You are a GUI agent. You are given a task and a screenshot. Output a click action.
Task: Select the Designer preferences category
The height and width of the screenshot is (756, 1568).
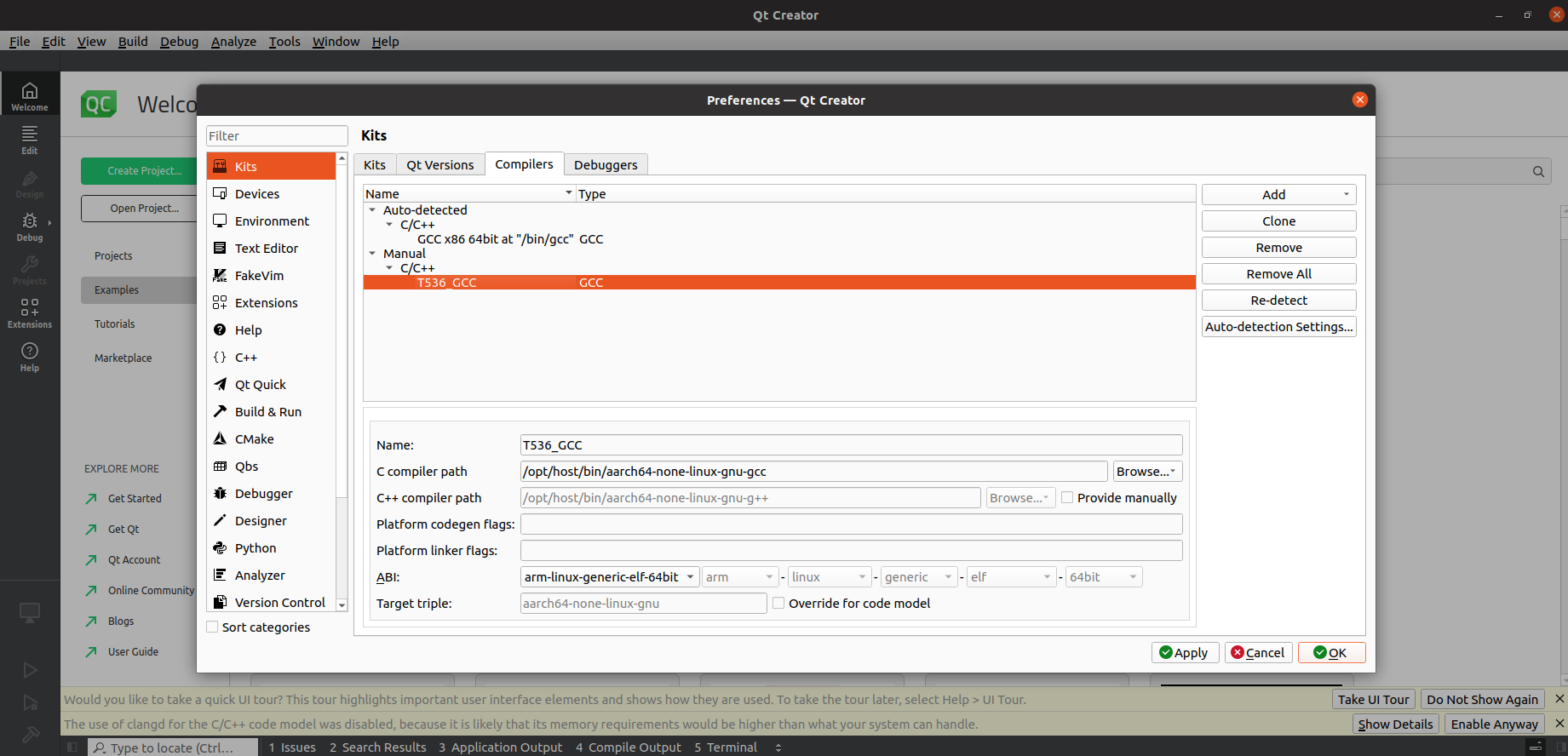(x=261, y=521)
